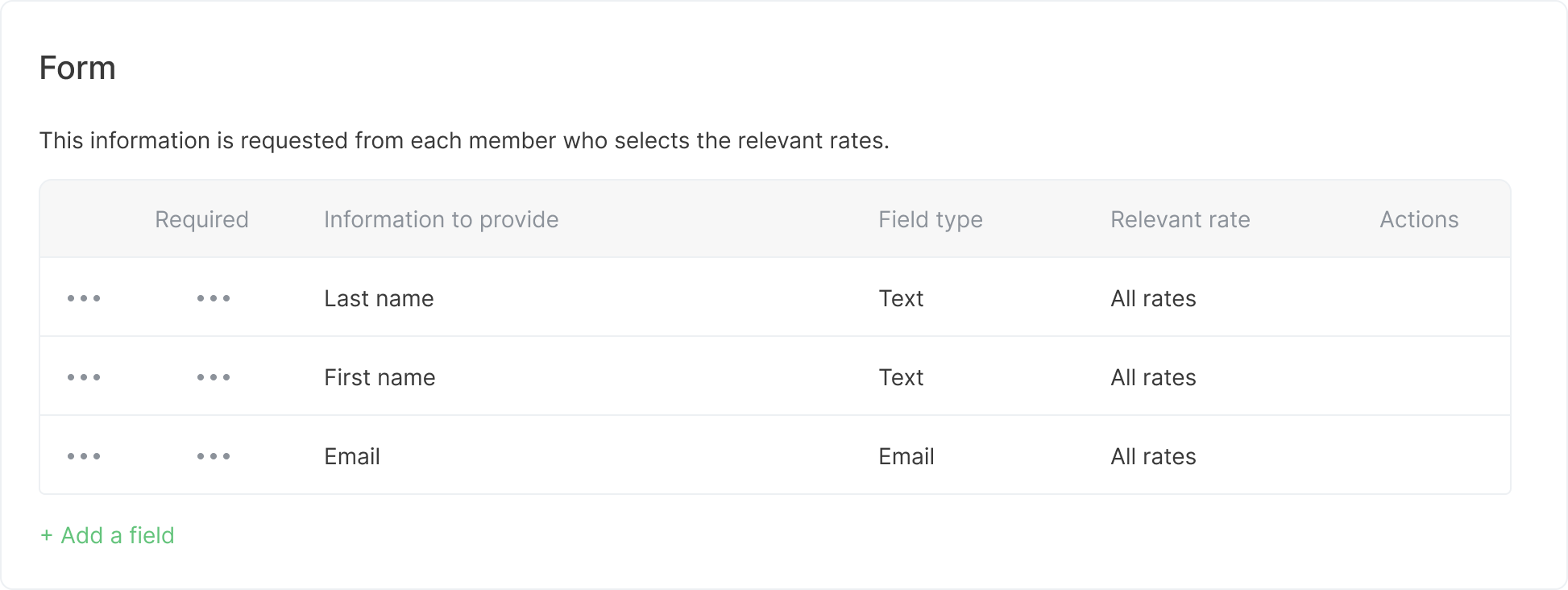Click All rates in the Email row
The height and width of the screenshot is (590, 1568).
coord(1153,456)
